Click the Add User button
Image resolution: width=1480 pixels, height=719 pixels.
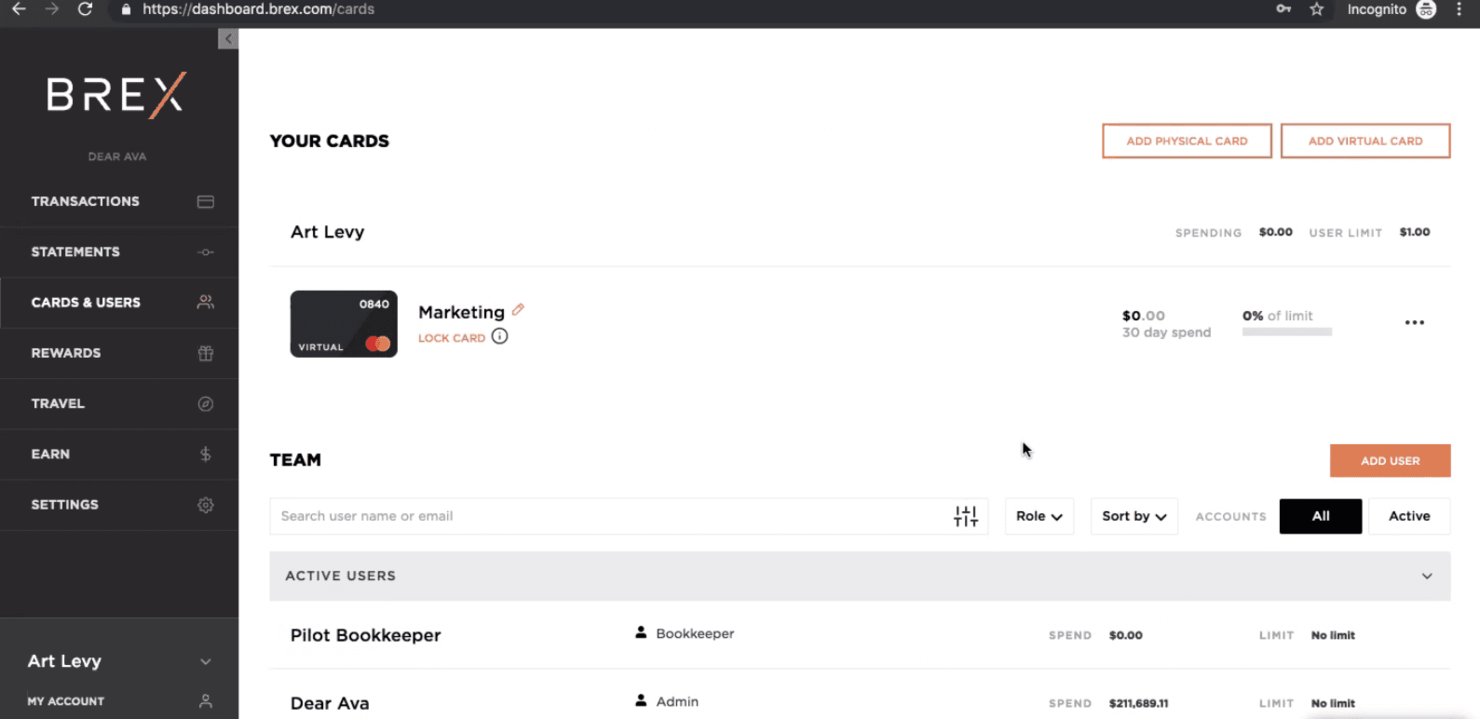pos(1389,461)
